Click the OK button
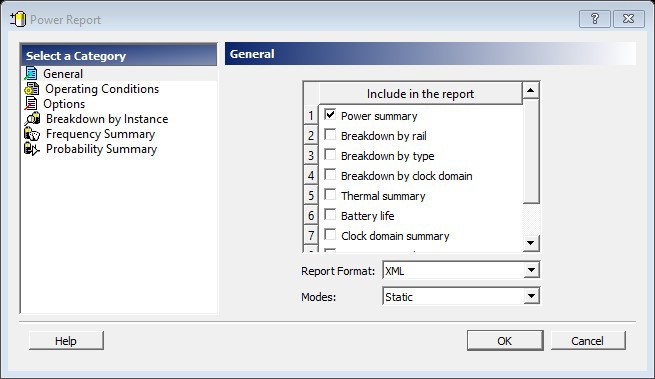Image resolution: width=655 pixels, height=379 pixels. point(505,341)
